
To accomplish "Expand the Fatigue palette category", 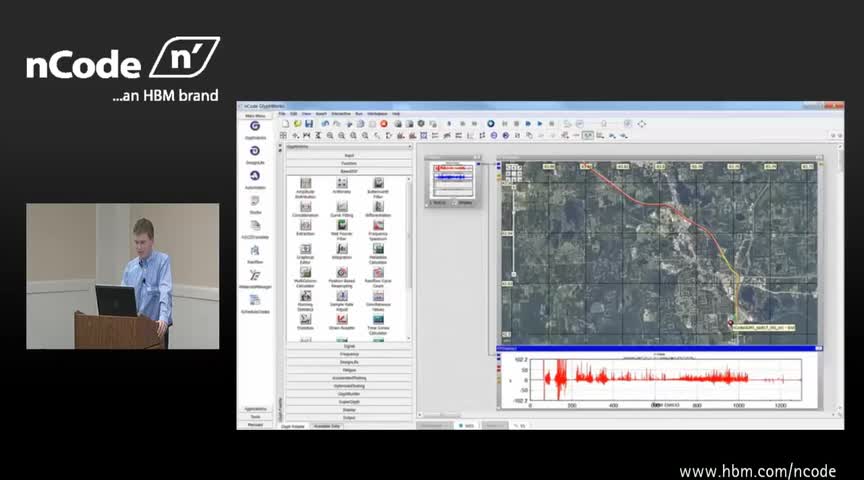I will 349,370.
